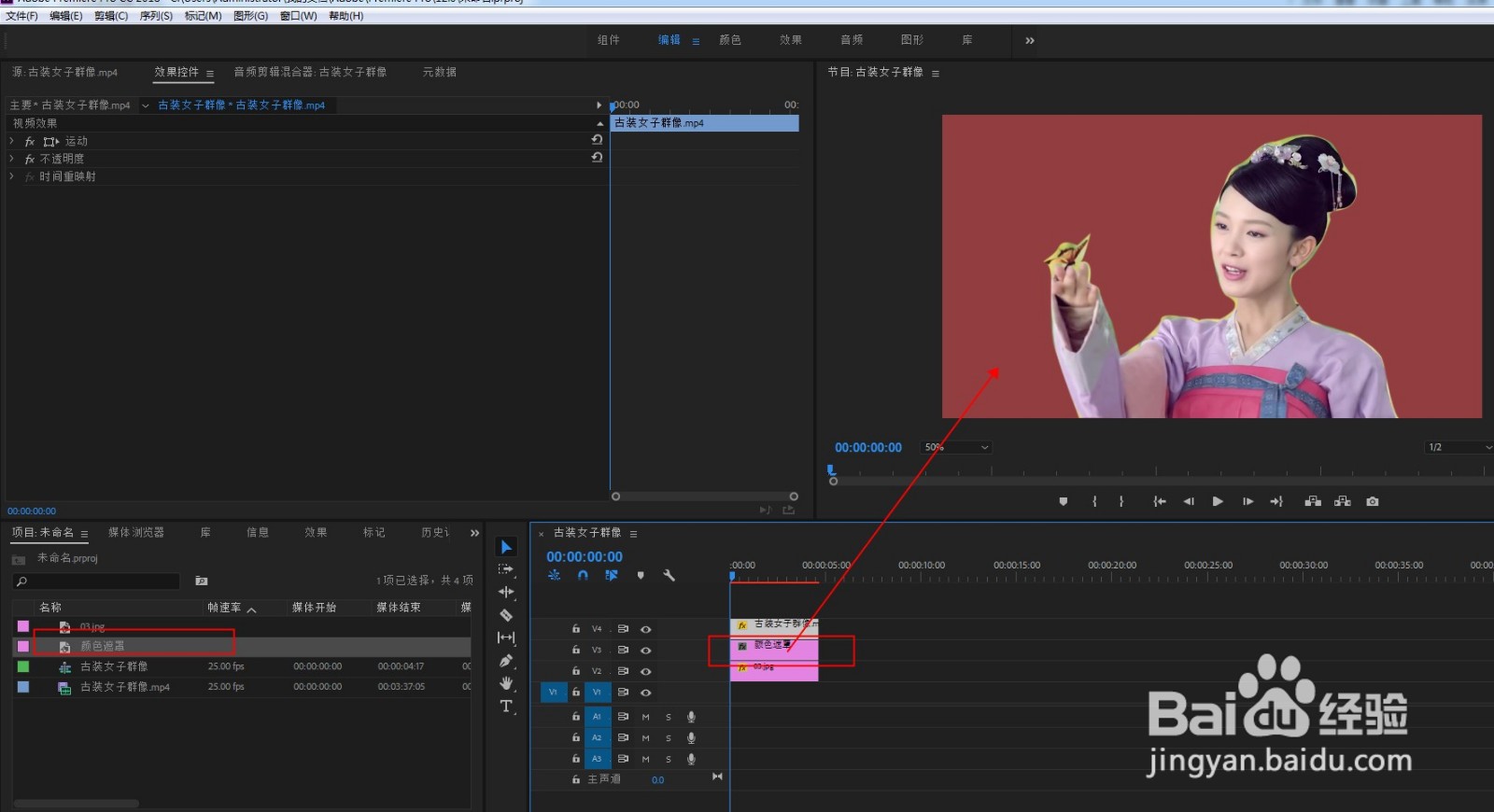Select the Pen tool
Screen dimensions: 1494x812
pyautogui.click(x=506, y=661)
